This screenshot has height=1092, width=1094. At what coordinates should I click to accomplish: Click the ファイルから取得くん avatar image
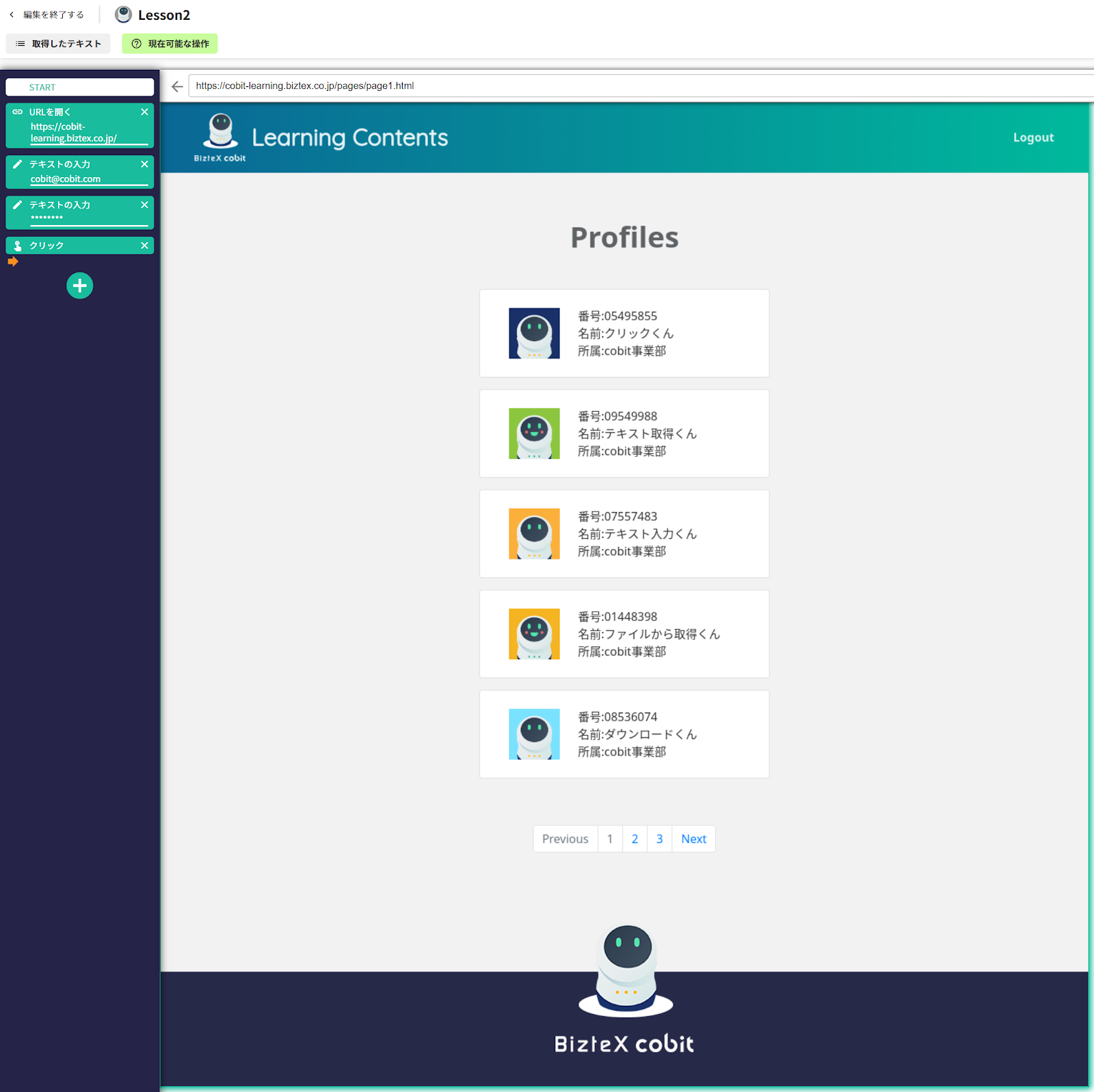coord(534,634)
